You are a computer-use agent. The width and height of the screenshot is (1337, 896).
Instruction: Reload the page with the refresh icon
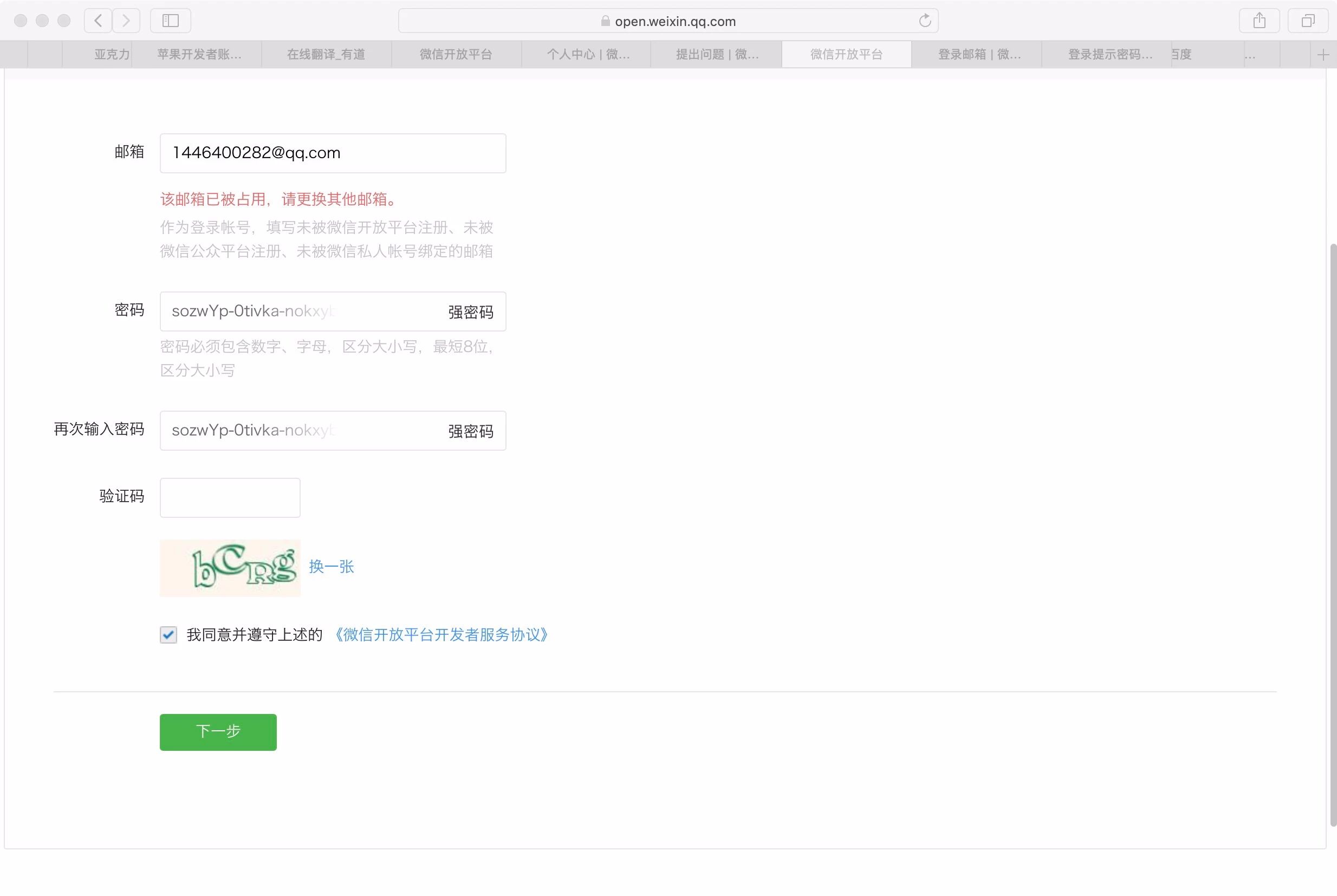925,21
